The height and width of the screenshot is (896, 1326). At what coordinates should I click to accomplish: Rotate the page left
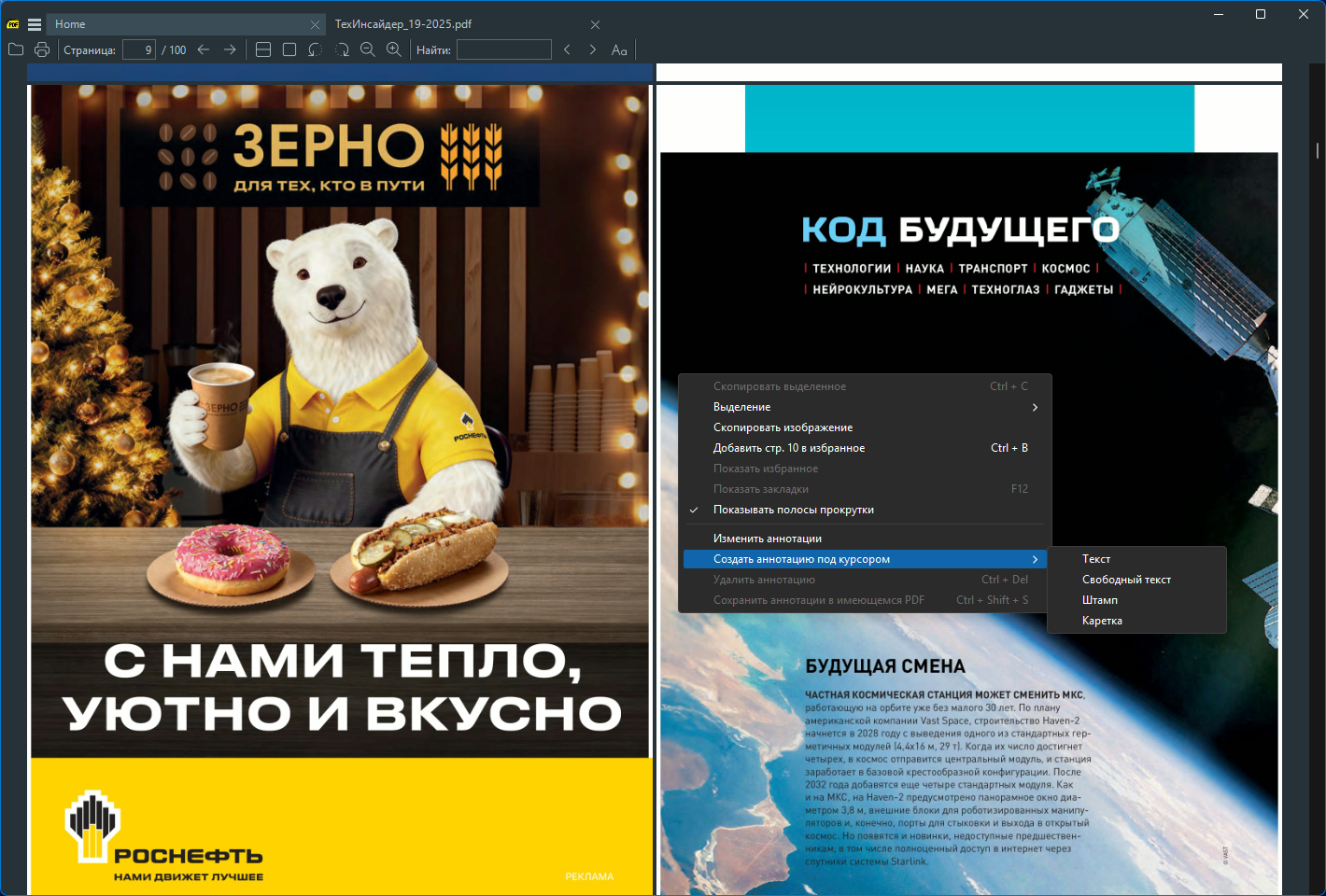pos(316,49)
